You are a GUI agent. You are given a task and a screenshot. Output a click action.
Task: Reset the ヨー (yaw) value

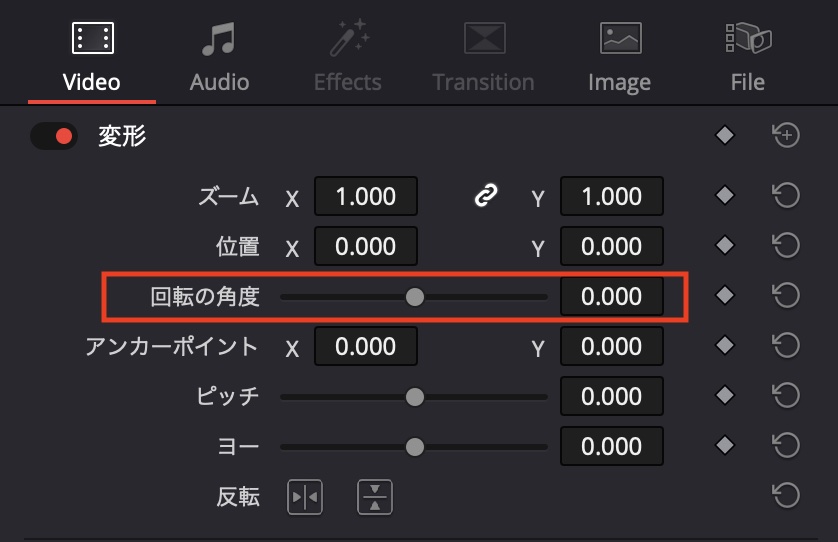pos(787,446)
